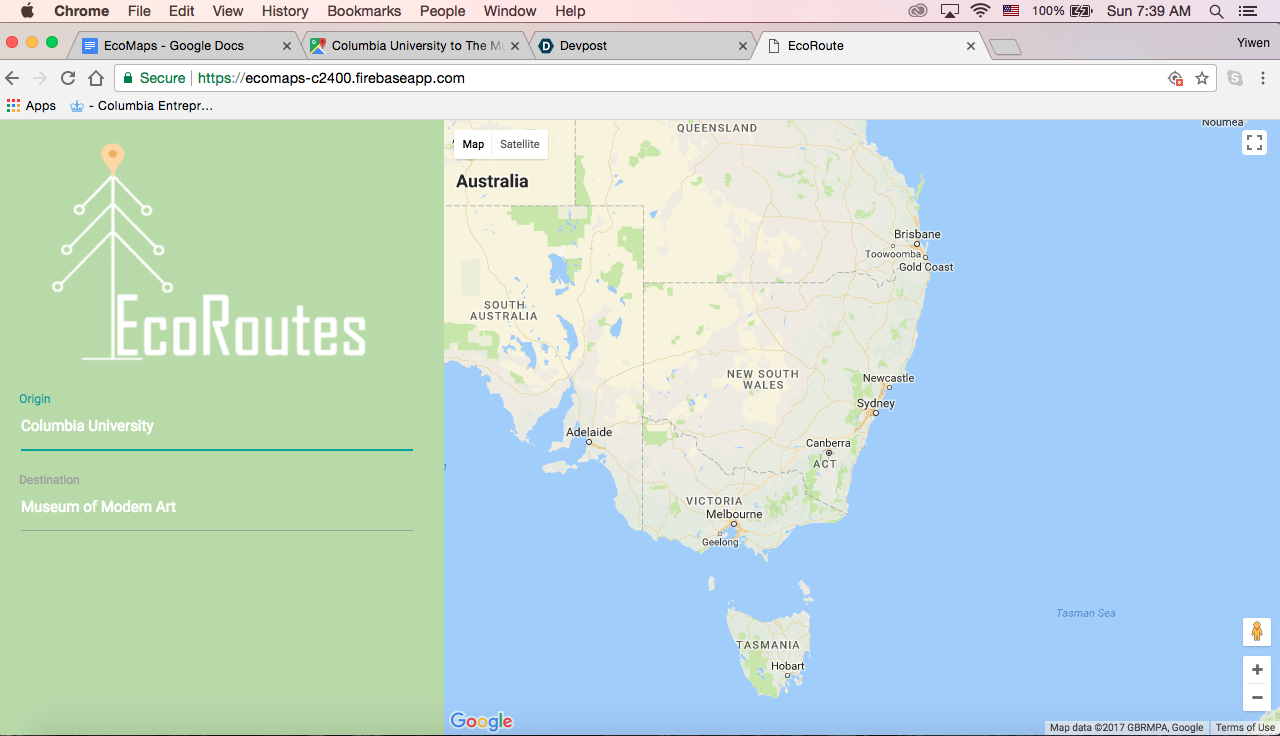Bookmark this page with the star
This screenshot has width=1280, height=736.
1202,78
